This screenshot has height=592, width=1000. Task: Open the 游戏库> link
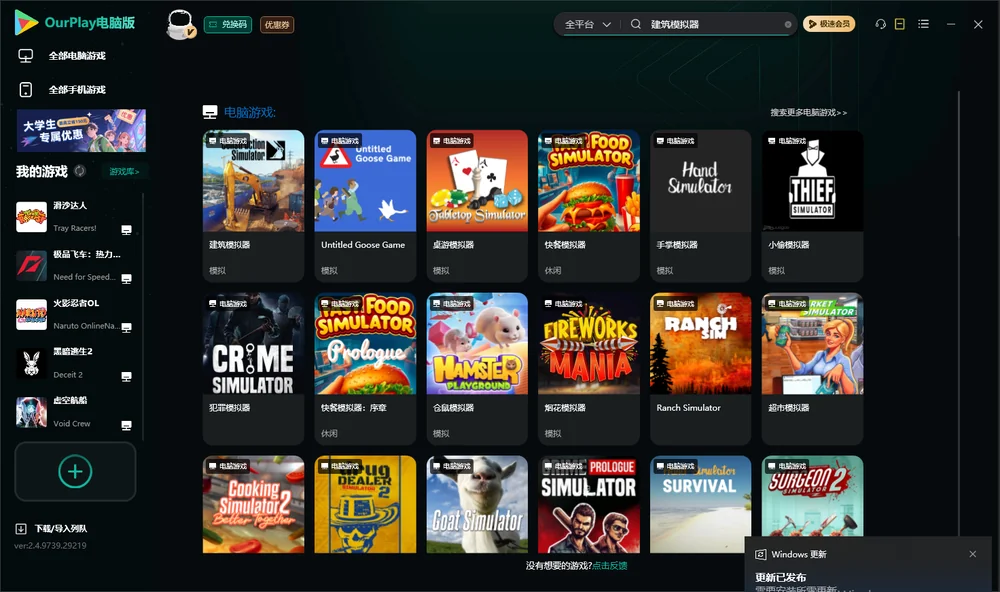pyautogui.click(x=124, y=171)
